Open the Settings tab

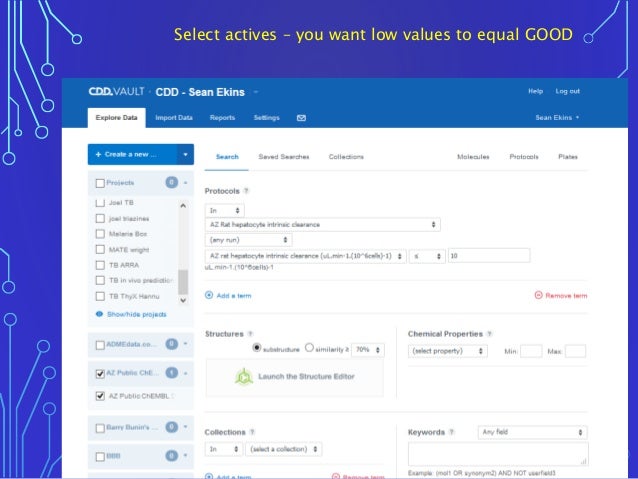267,118
